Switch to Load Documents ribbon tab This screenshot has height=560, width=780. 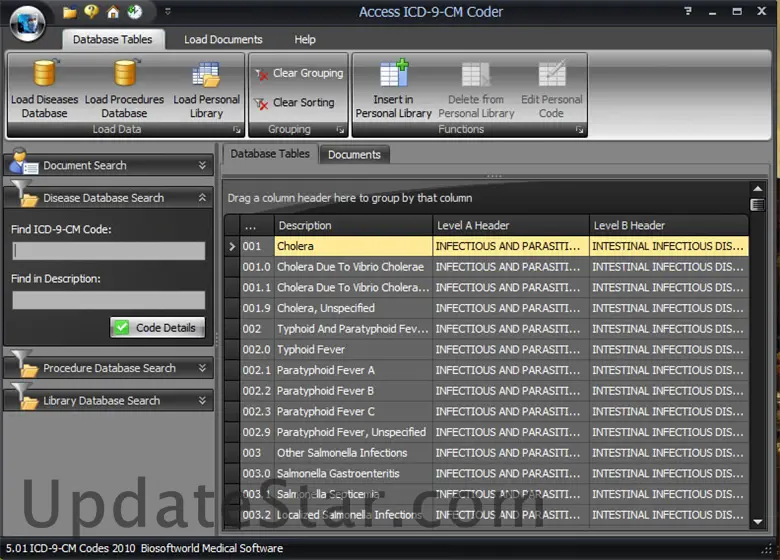(x=223, y=39)
